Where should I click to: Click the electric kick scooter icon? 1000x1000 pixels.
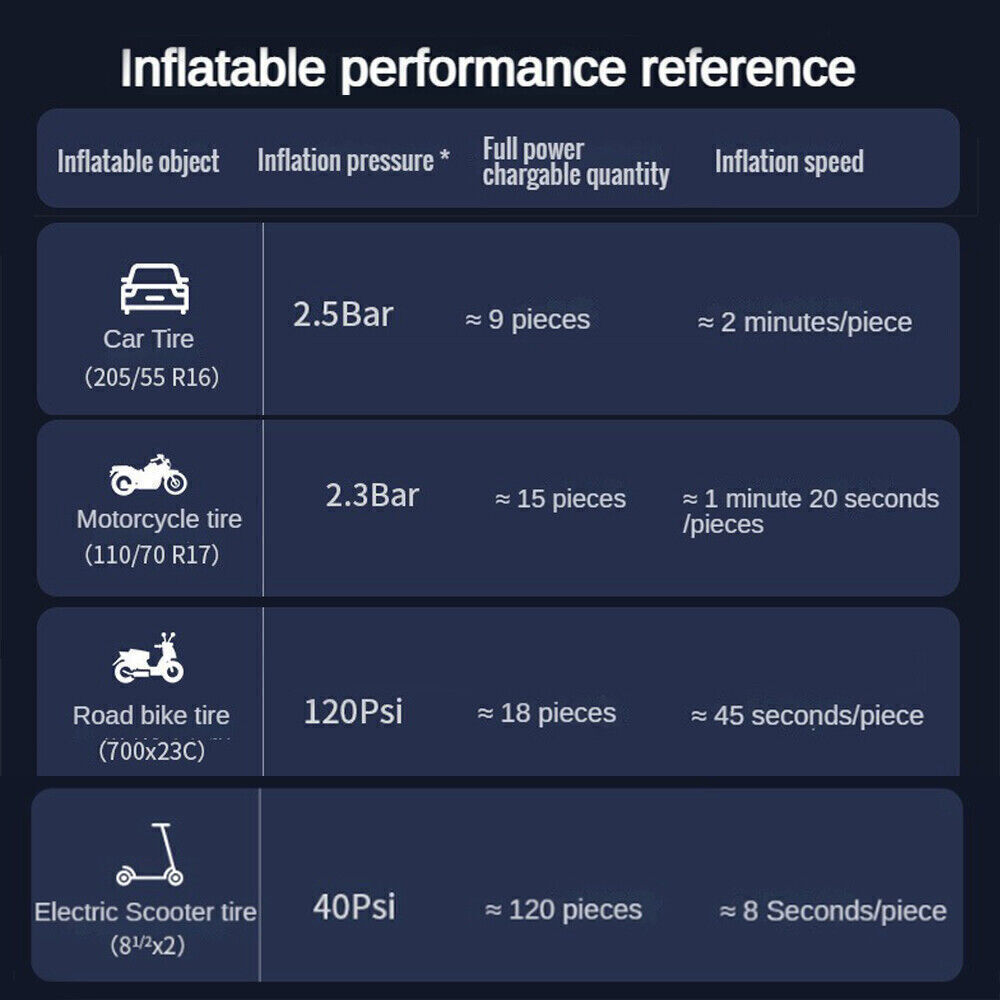pyautogui.click(x=149, y=854)
